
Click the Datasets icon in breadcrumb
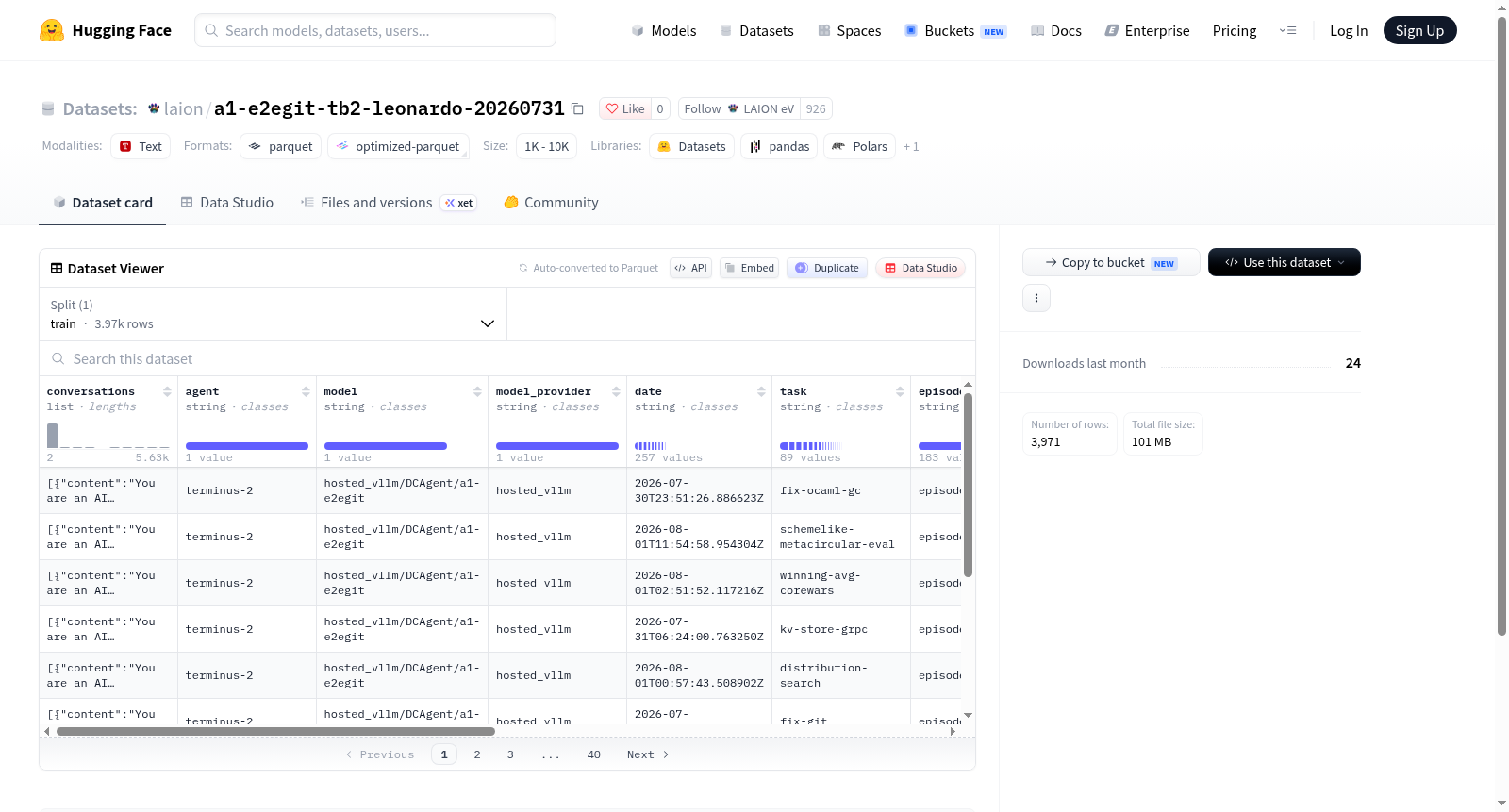click(x=48, y=109)
